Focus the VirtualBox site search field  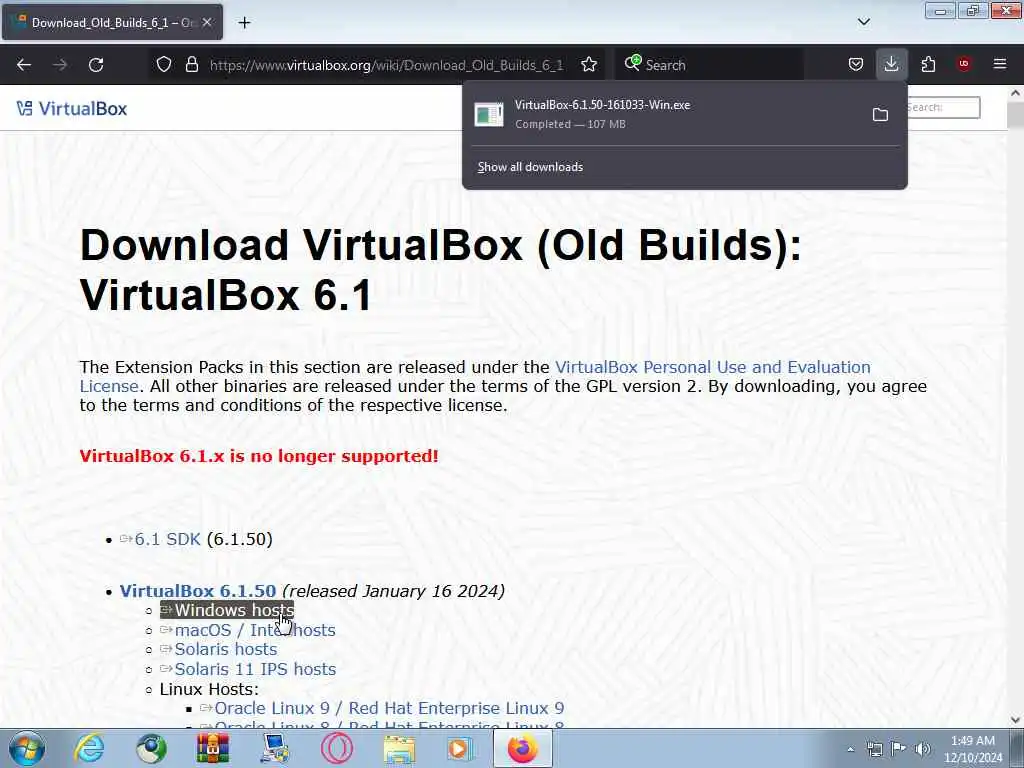pyautogui.click(x=943, y=108)
